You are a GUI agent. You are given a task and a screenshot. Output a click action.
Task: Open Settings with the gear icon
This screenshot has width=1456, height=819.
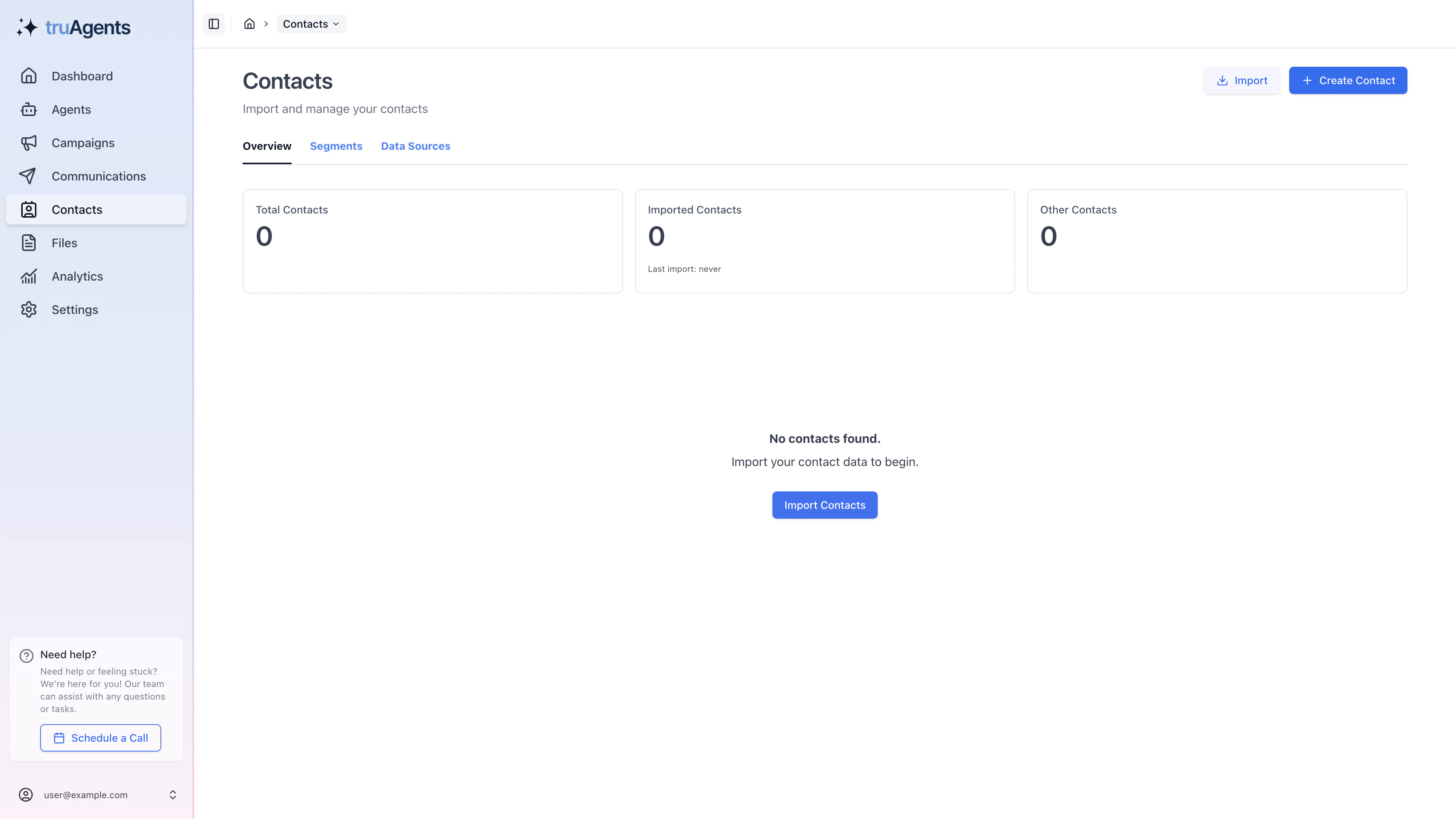point(29,309)
